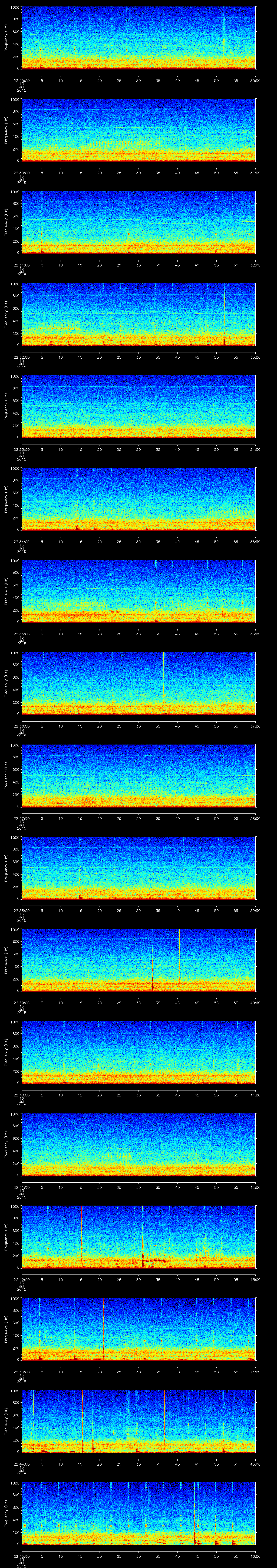Click the "22:41:00" start time label

pyautogui.click(x=22, y=1187)
